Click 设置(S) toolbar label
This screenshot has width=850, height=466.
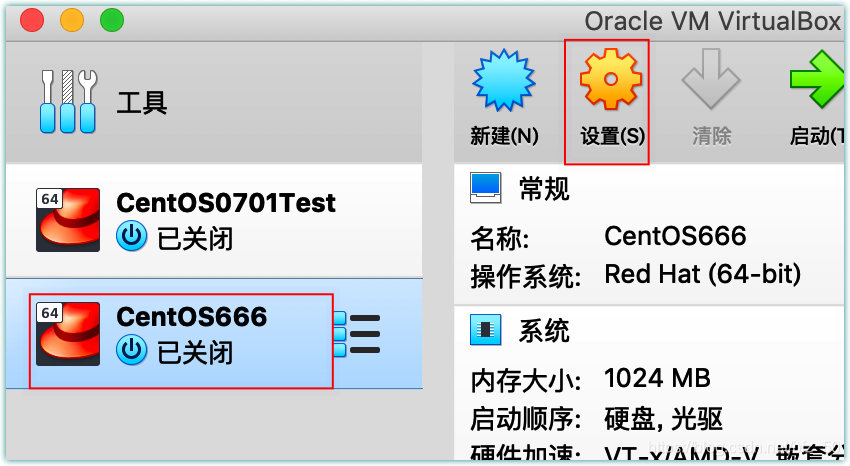click(613, 135)
